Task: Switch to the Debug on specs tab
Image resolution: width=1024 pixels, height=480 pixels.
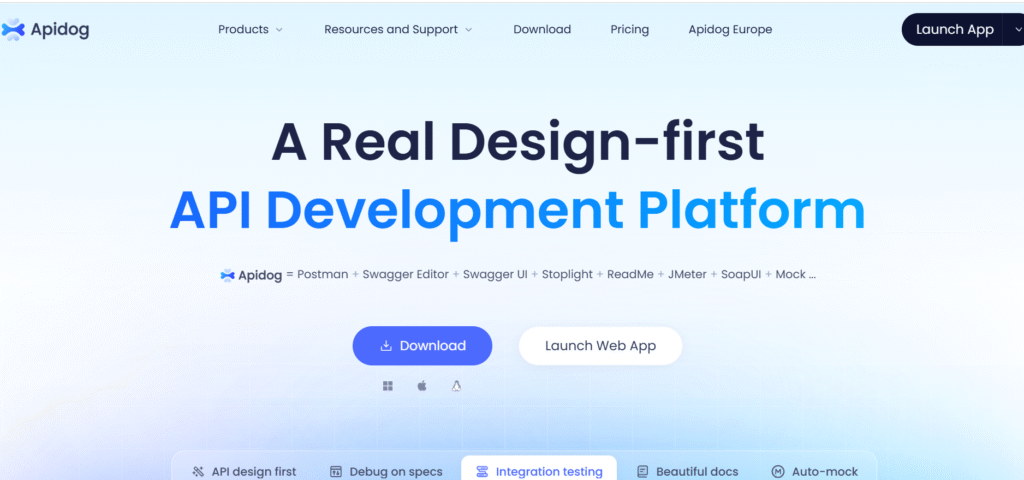Action: [386, 472]
